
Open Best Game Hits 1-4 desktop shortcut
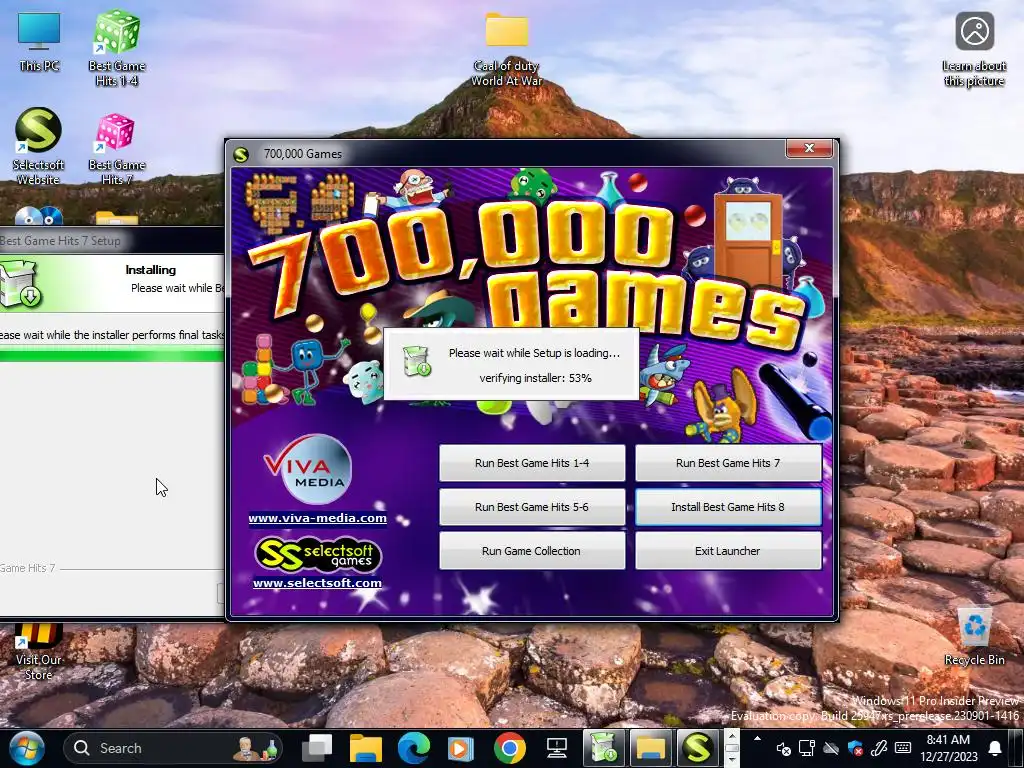point(116,48)
